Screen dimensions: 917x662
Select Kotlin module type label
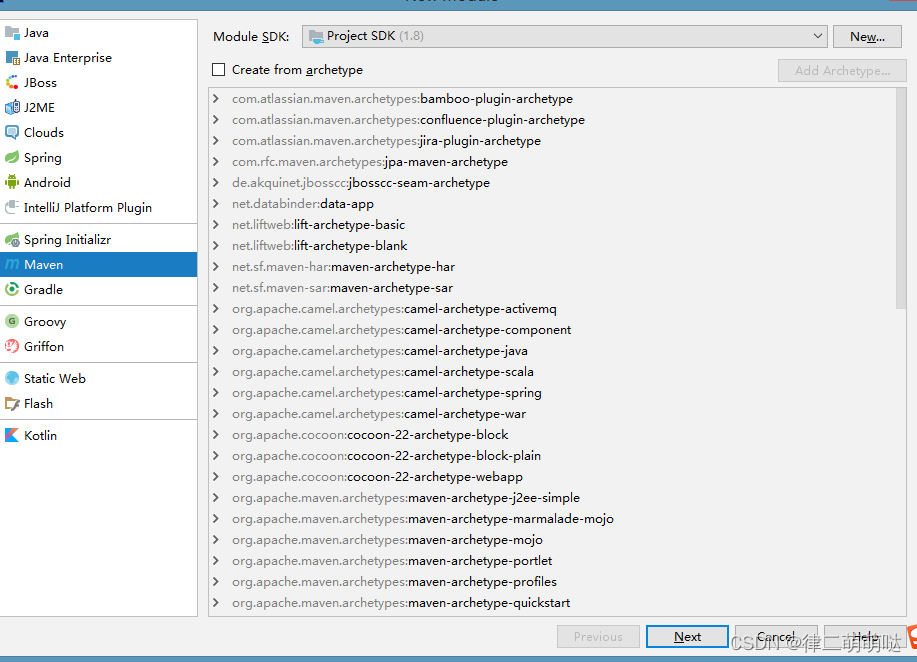(x=40, y=436)
